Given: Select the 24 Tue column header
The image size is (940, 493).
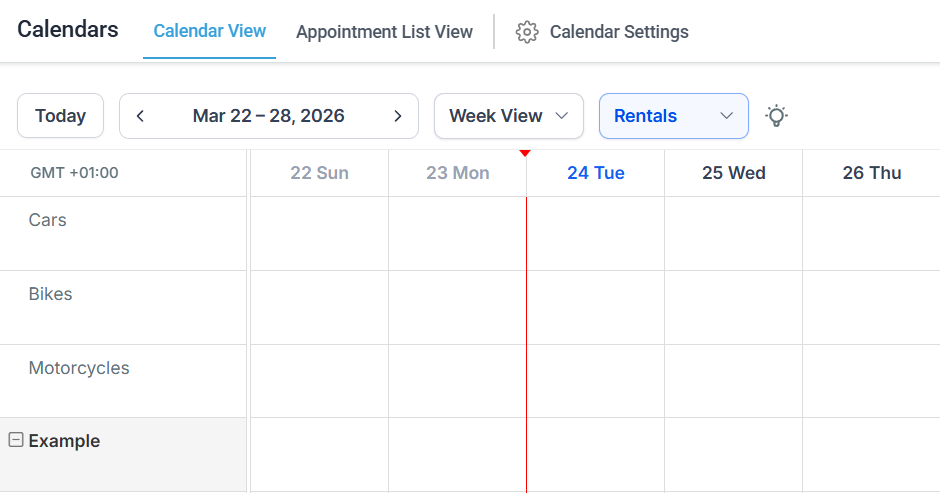Looking at the screenshot, I should [595, 173].
